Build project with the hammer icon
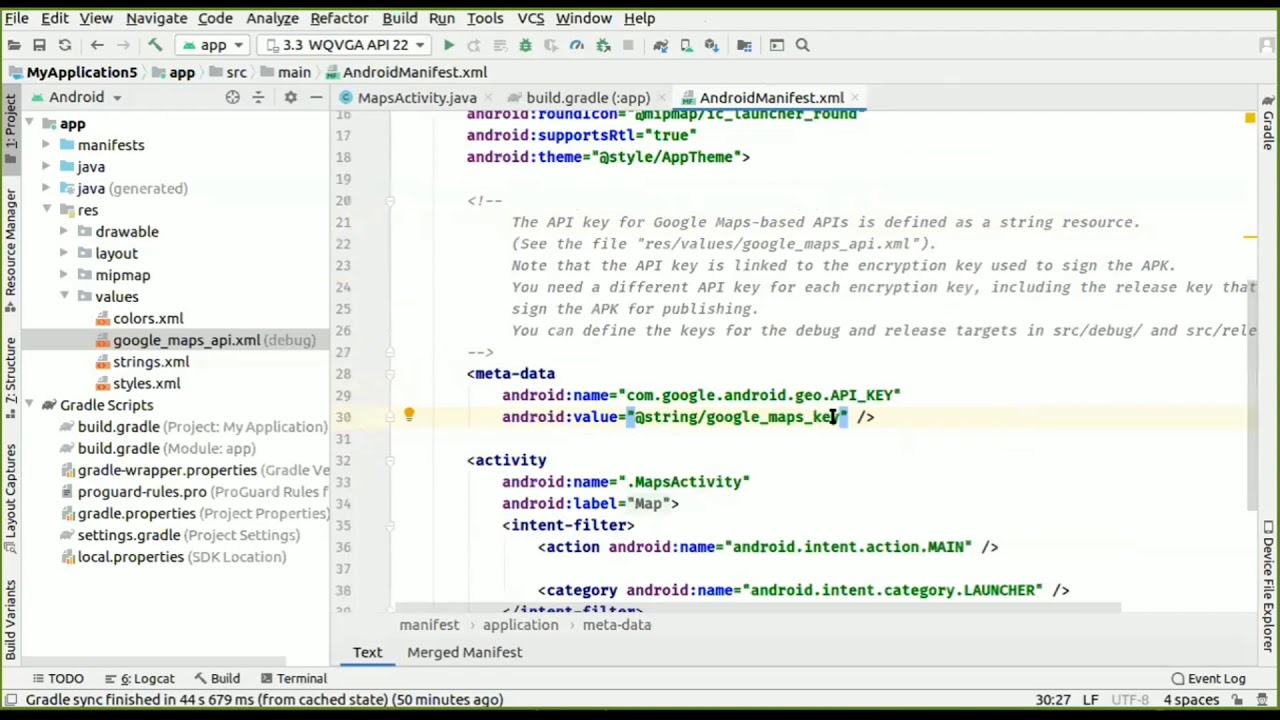The width and height of the screenshot is (1280, 720). 155,45
